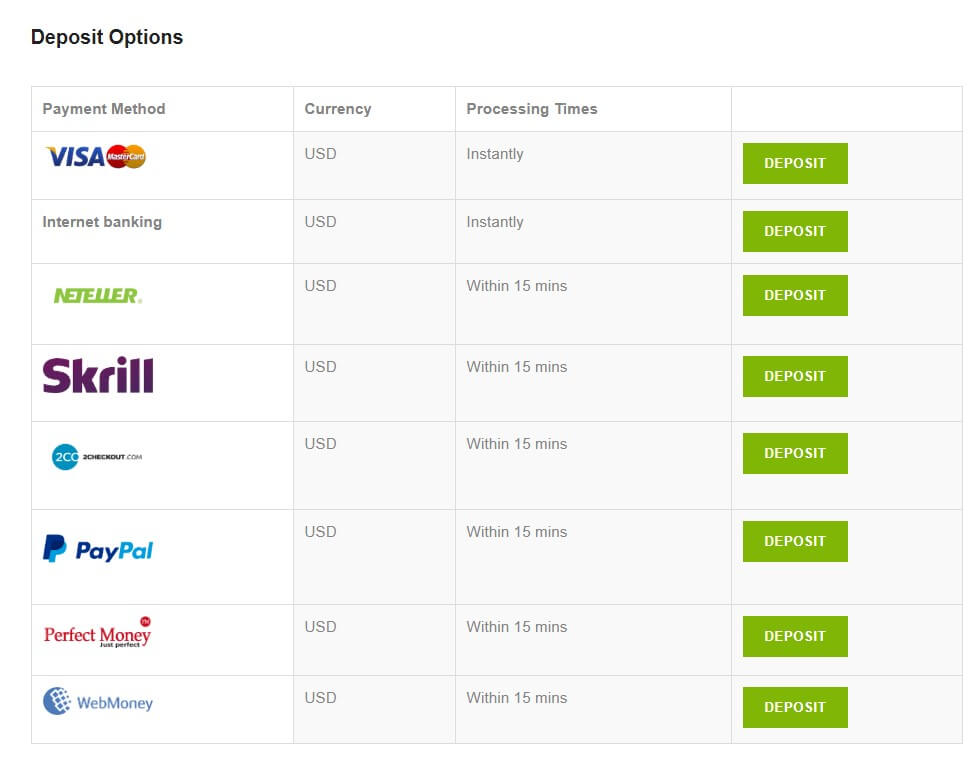
Task: Click the Deposit Options heading
Action: pyautogui.click(x=107, y=37)
